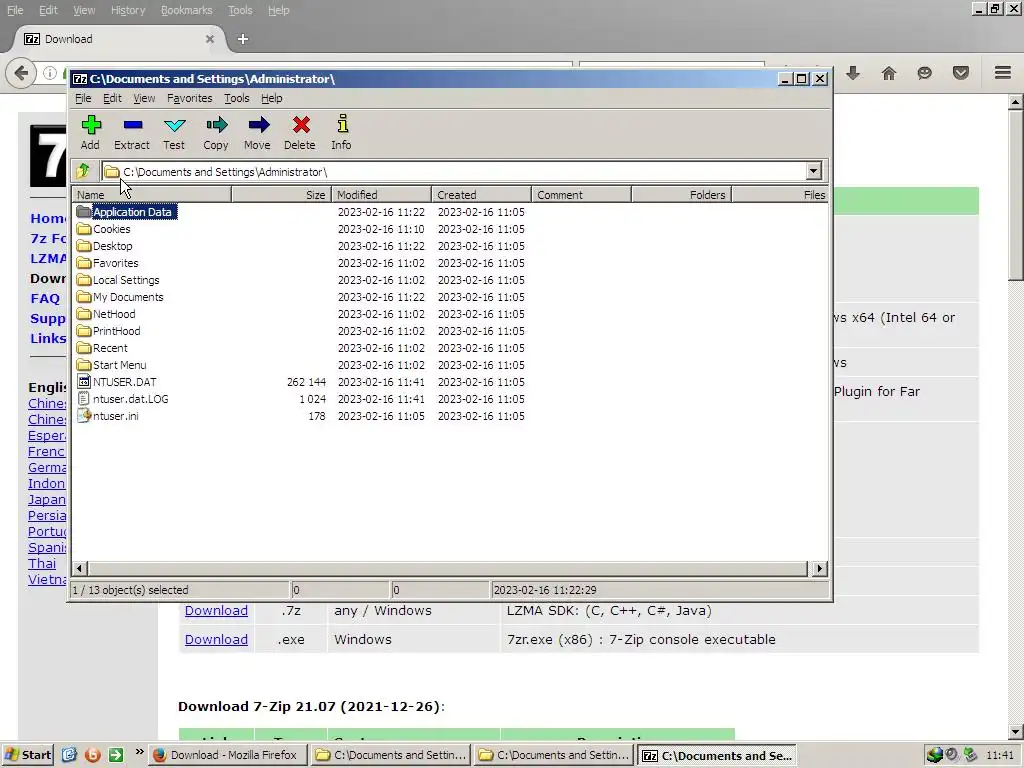Click the horizontal scrollbar right arrow in 7-Zip
The height and width of the screenshot is (768, 1024).
point(820,568)
